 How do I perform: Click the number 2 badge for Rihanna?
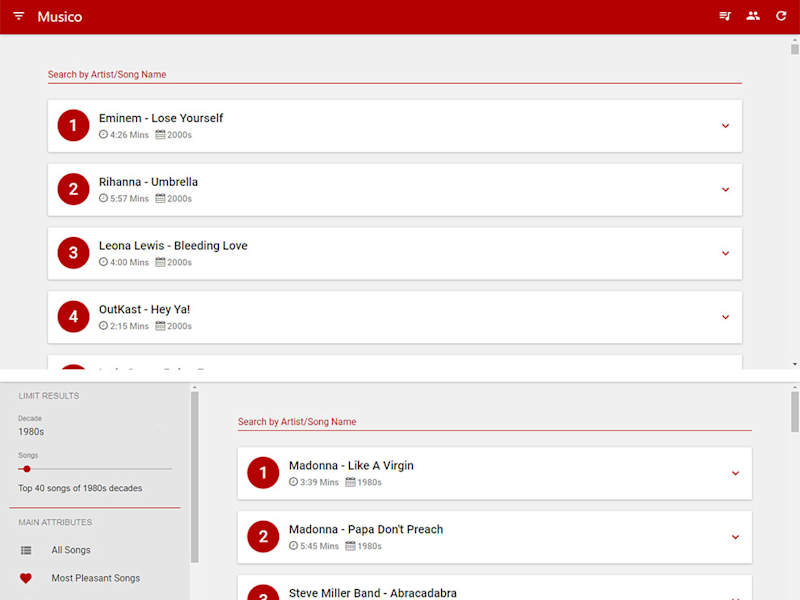point(73,189)
